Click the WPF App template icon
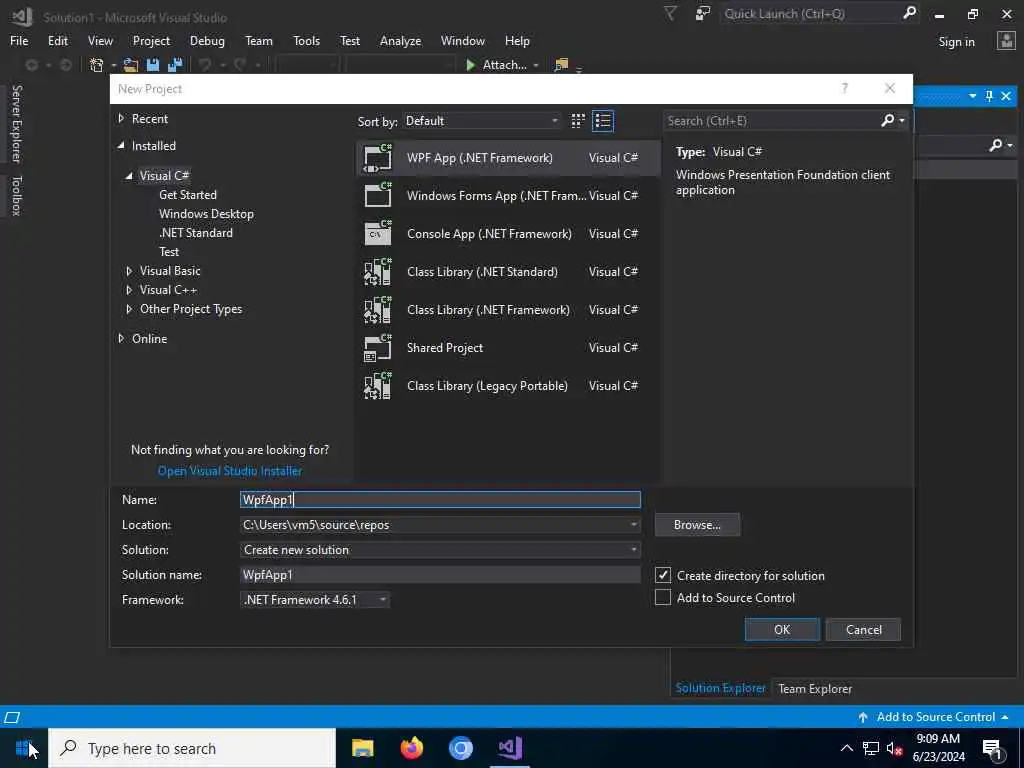This screenshot has width=1024, height=768. point(377,158)
